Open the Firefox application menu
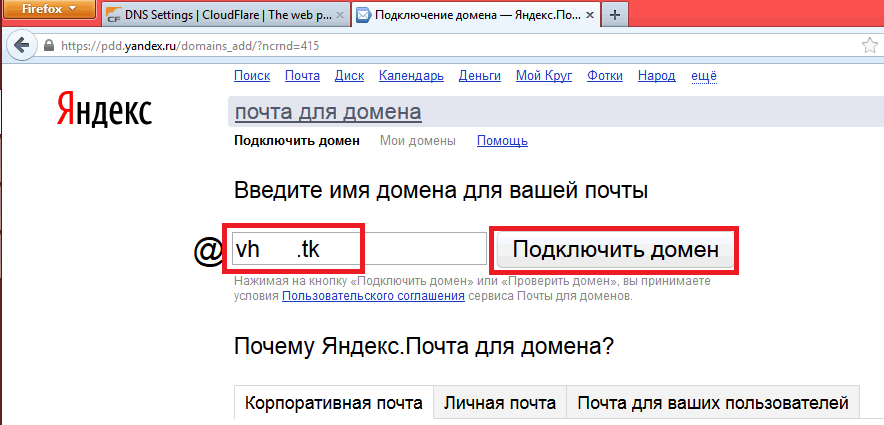 coord(49,9)
